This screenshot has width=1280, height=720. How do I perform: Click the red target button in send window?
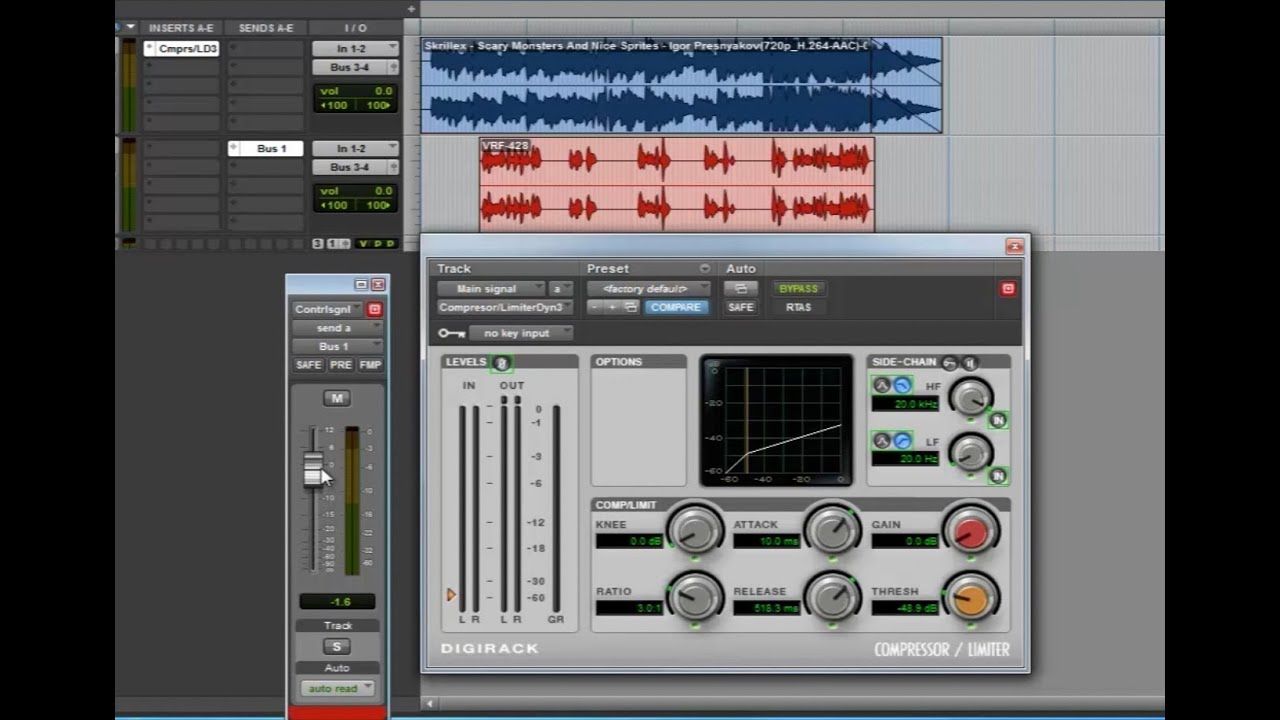click(x=374, y=310)
